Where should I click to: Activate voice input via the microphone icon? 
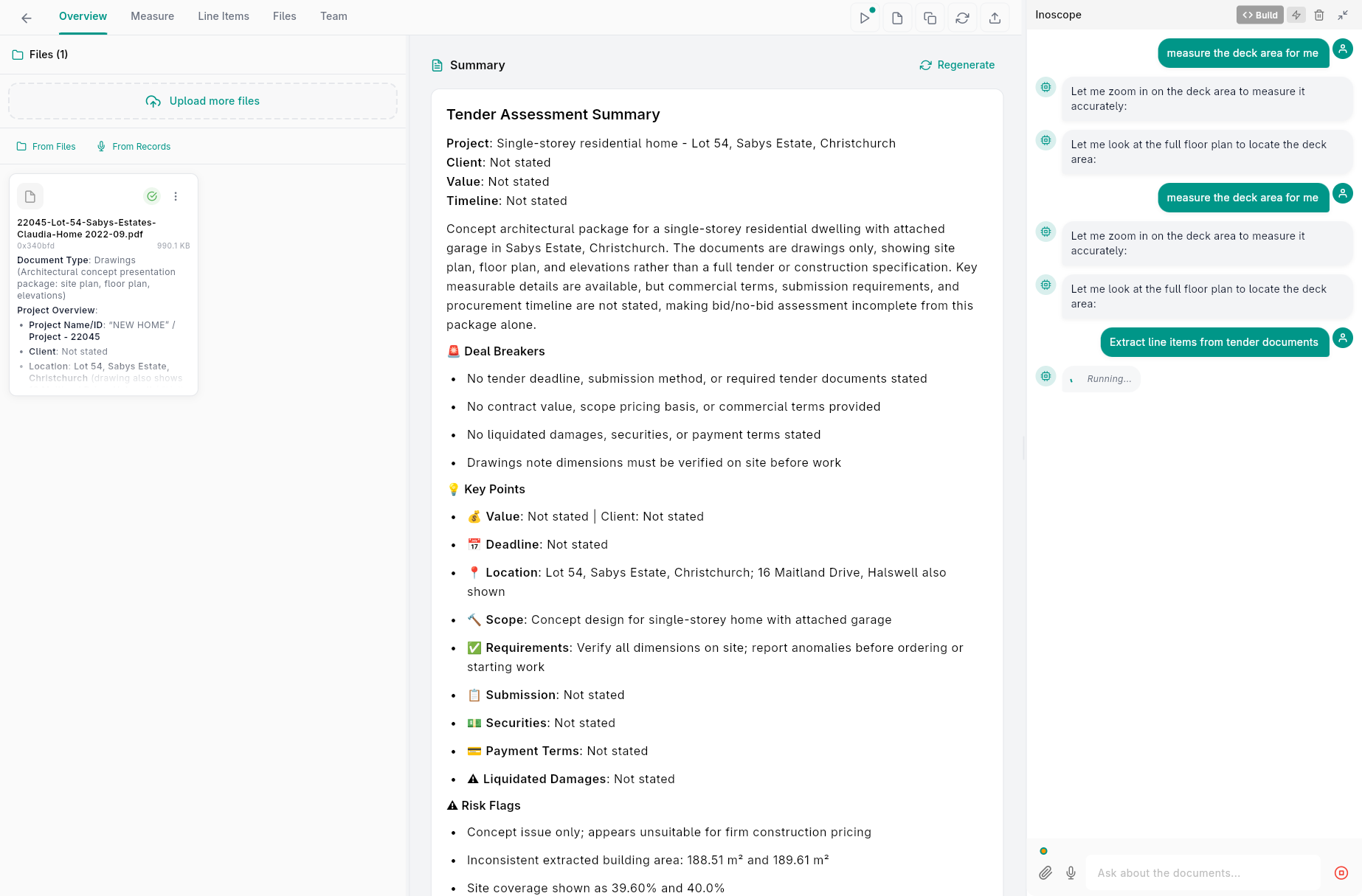(1071, 872)
